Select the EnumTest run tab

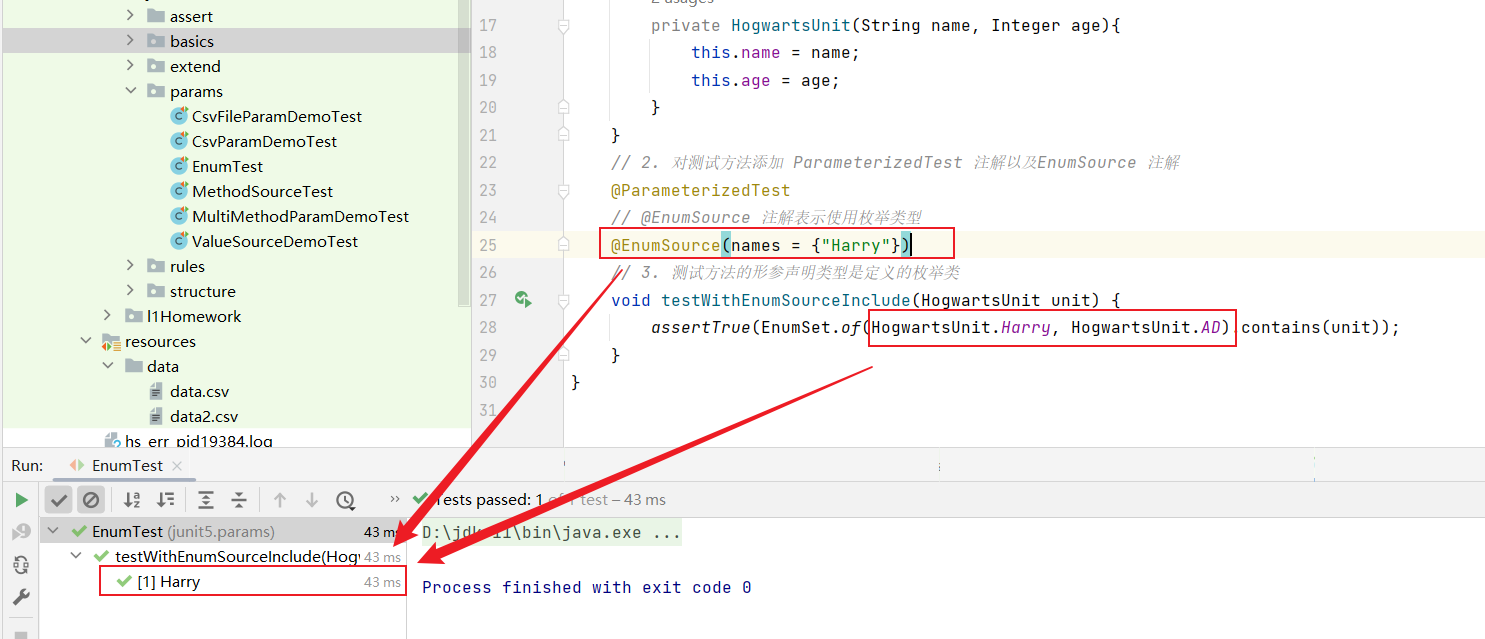pyautogui.click(x=126, y=465)
